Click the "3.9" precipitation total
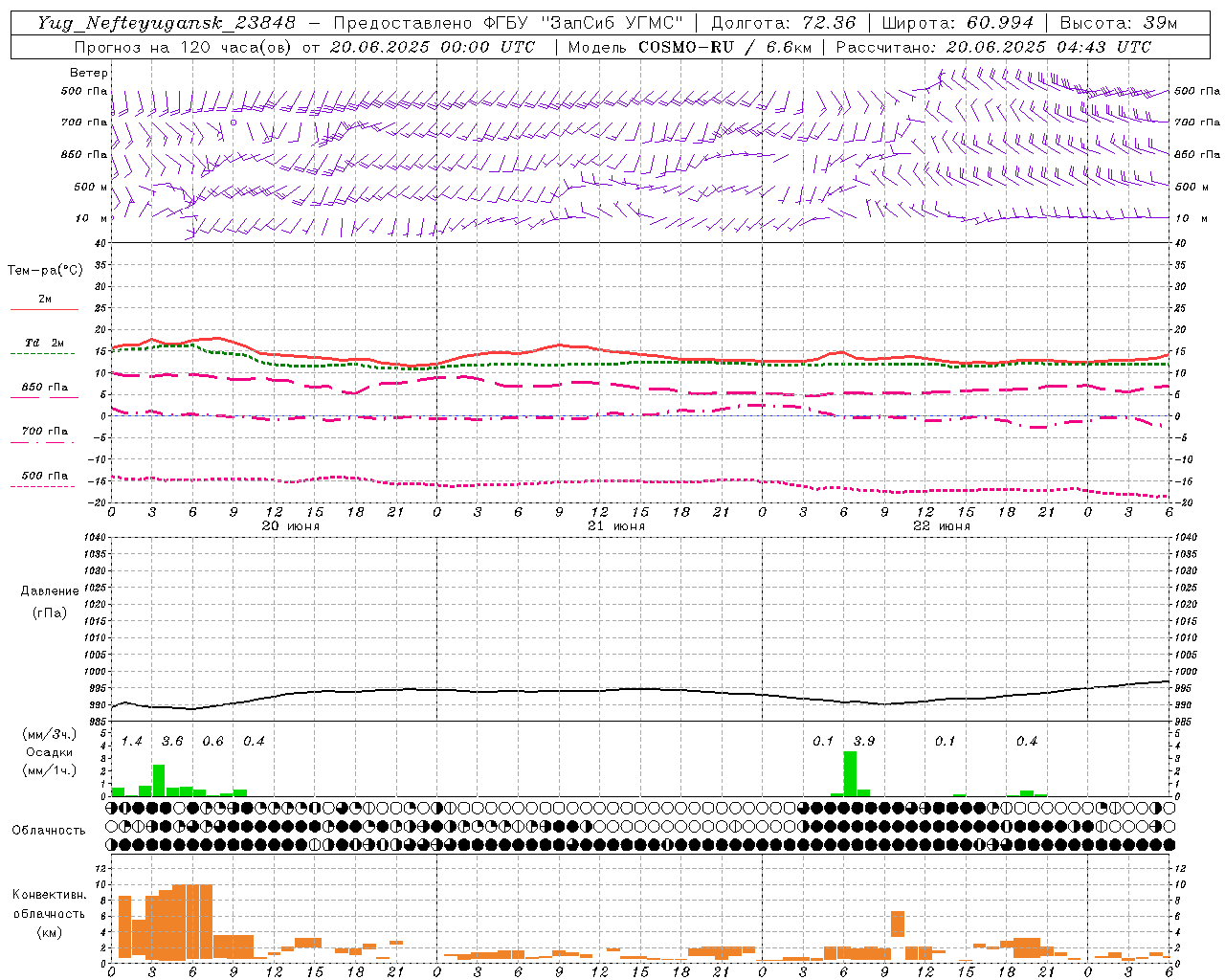 pyautogui.click(x=864, y=742)
